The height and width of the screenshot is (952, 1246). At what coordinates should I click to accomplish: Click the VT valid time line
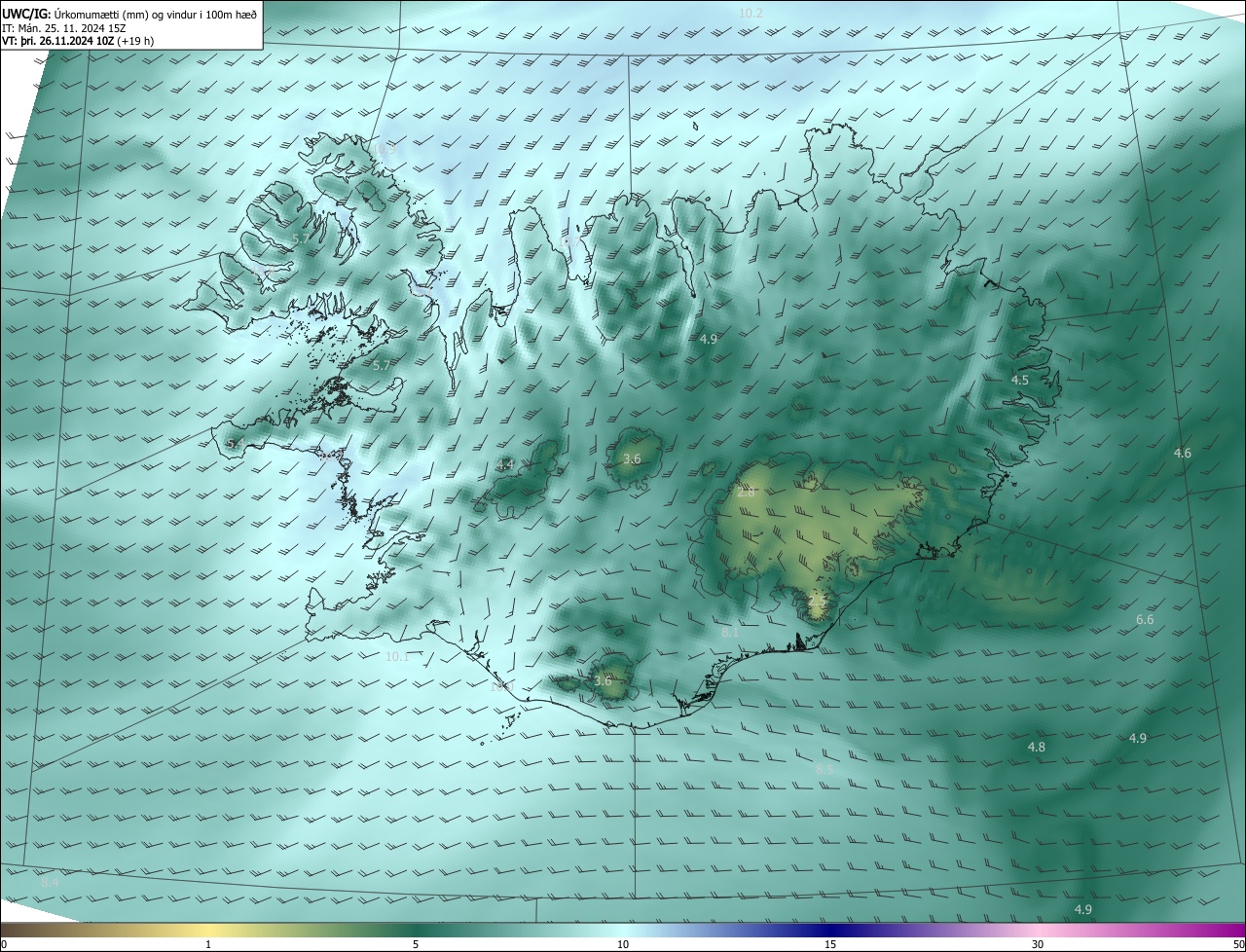click(x=78, y=41)
